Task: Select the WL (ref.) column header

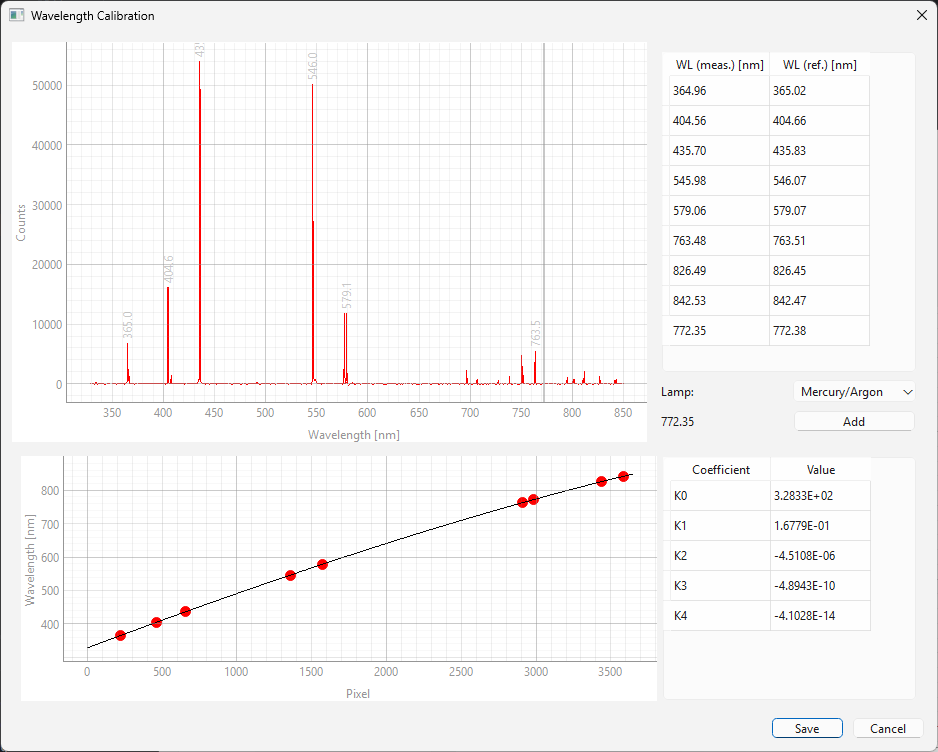Action: (x=819, y=65)
